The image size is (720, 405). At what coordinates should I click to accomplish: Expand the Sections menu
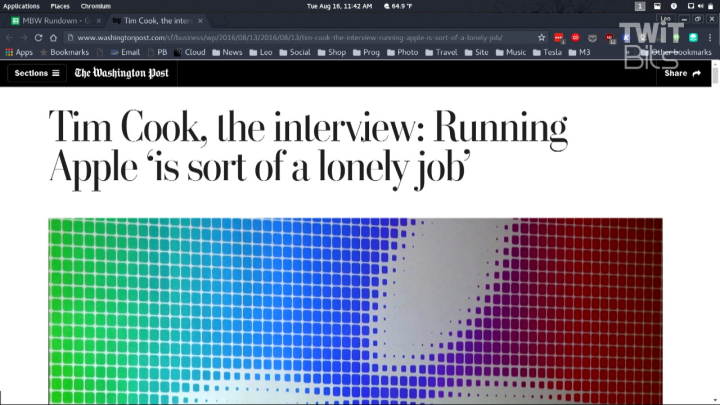[x=37, y=73]
